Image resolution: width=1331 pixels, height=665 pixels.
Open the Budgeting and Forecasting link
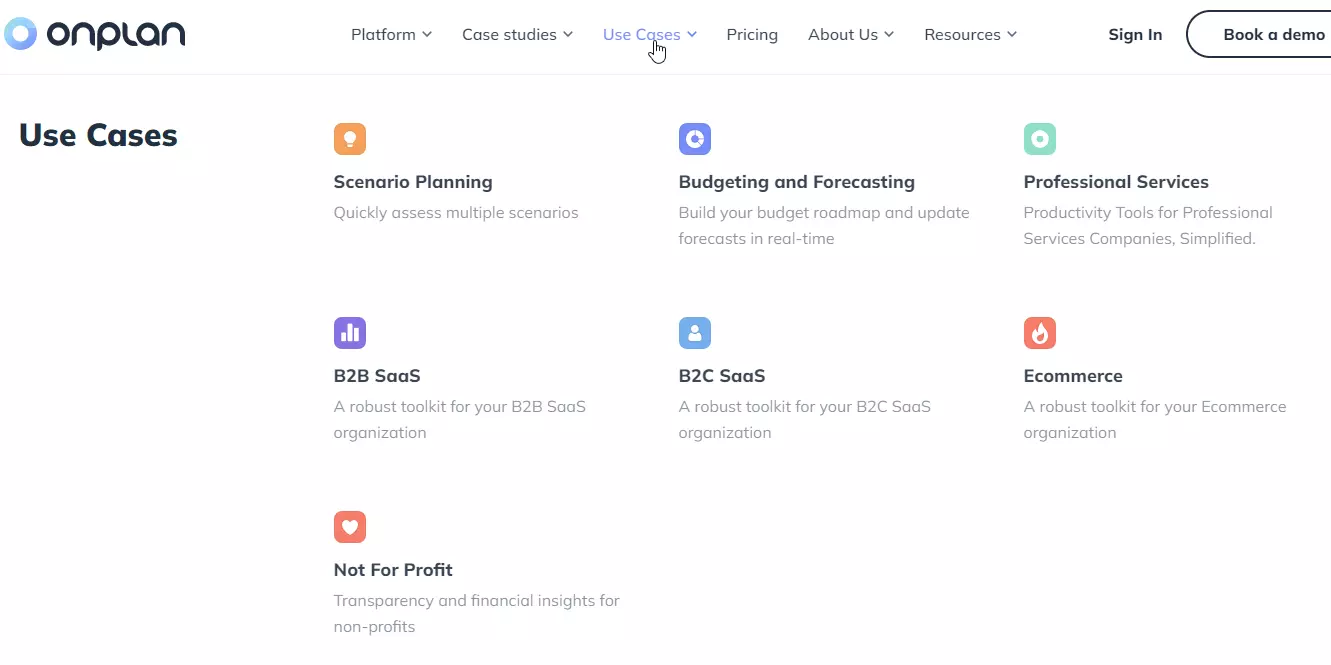[x=797, y=182]
